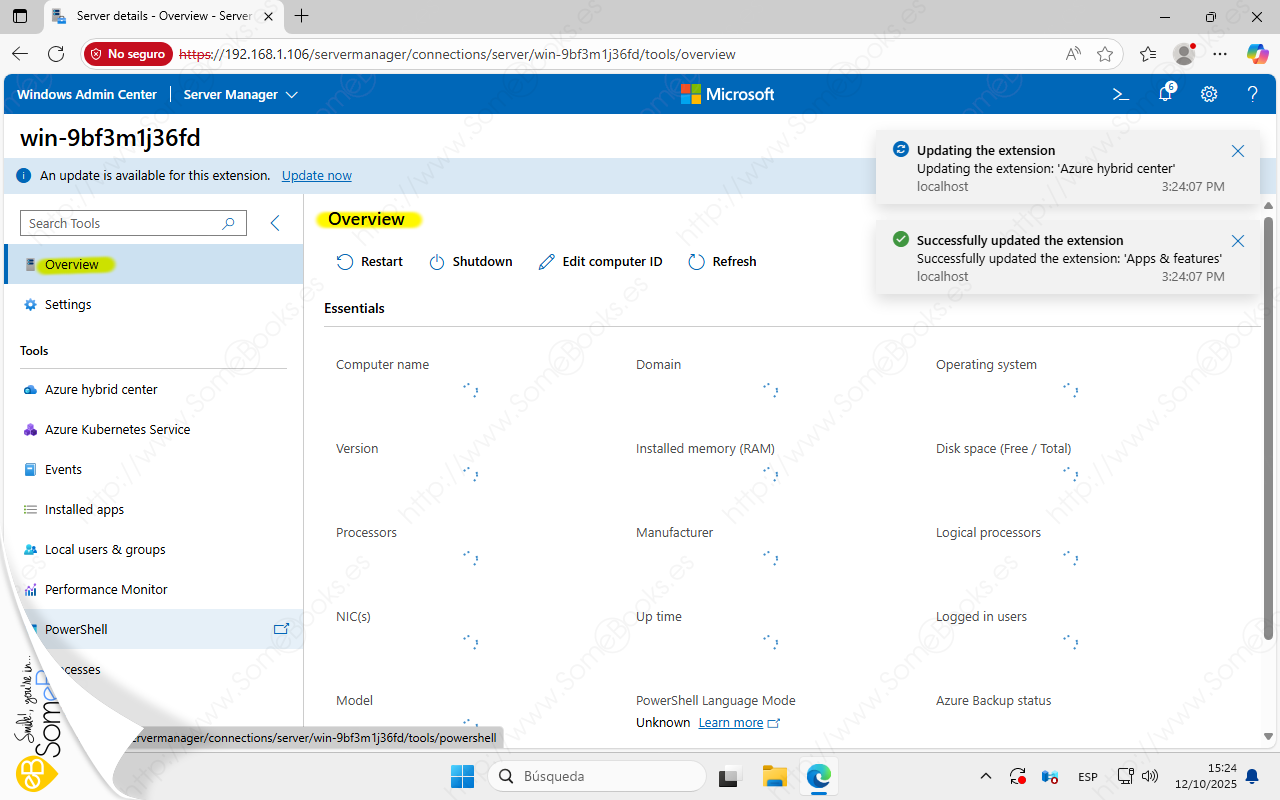Open Windows Admin Center settings gear
Viewport: 1280px width, 800px height.
click(x=1209, y=94)
